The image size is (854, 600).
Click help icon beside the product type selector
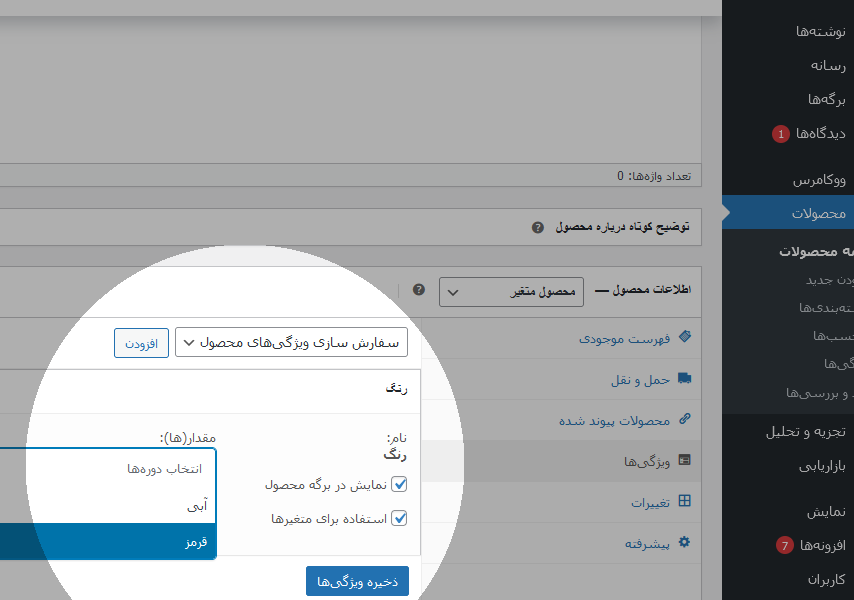click(419, 290)
